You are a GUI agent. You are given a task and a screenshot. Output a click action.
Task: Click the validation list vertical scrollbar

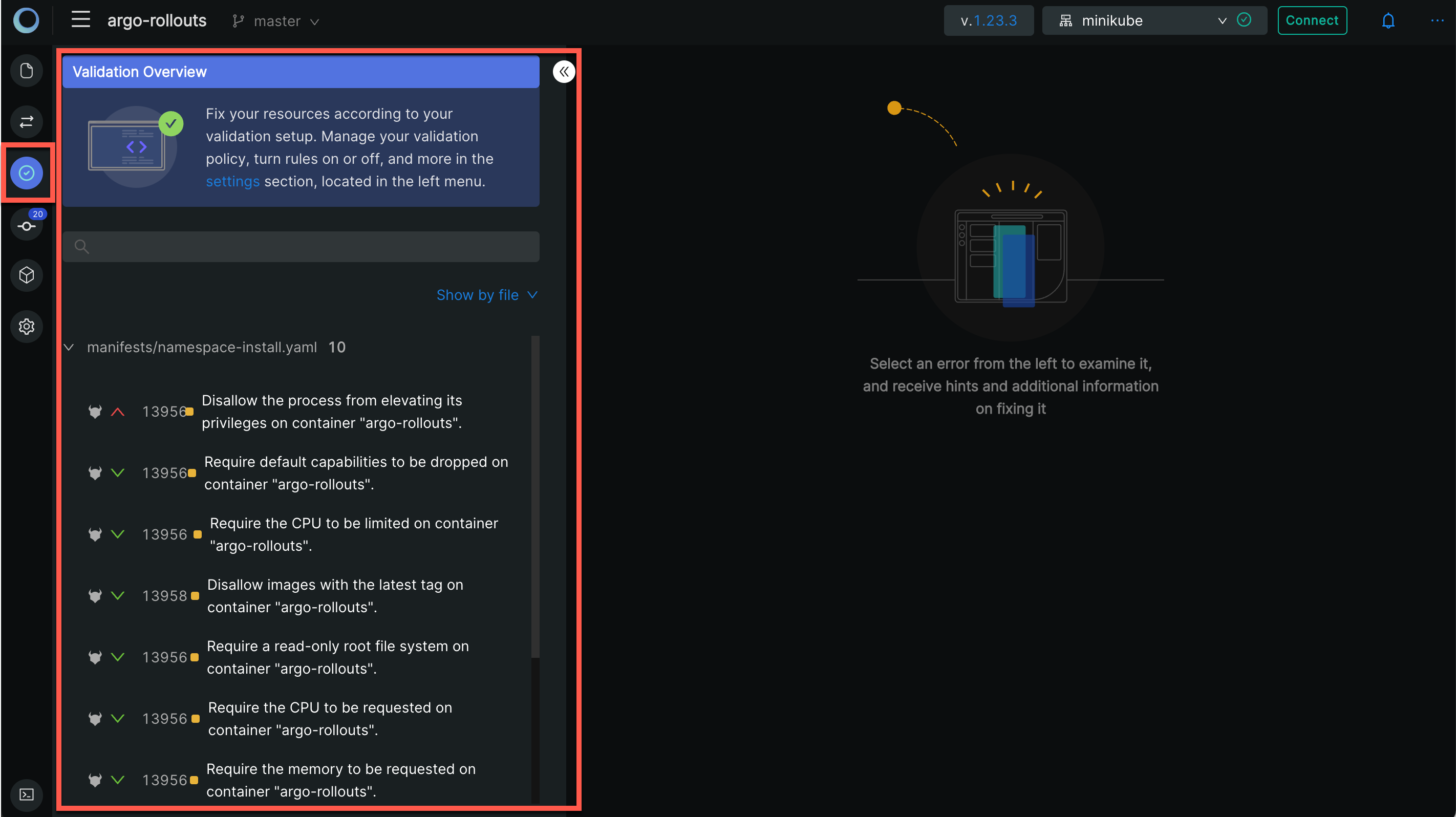click(534, 497)
